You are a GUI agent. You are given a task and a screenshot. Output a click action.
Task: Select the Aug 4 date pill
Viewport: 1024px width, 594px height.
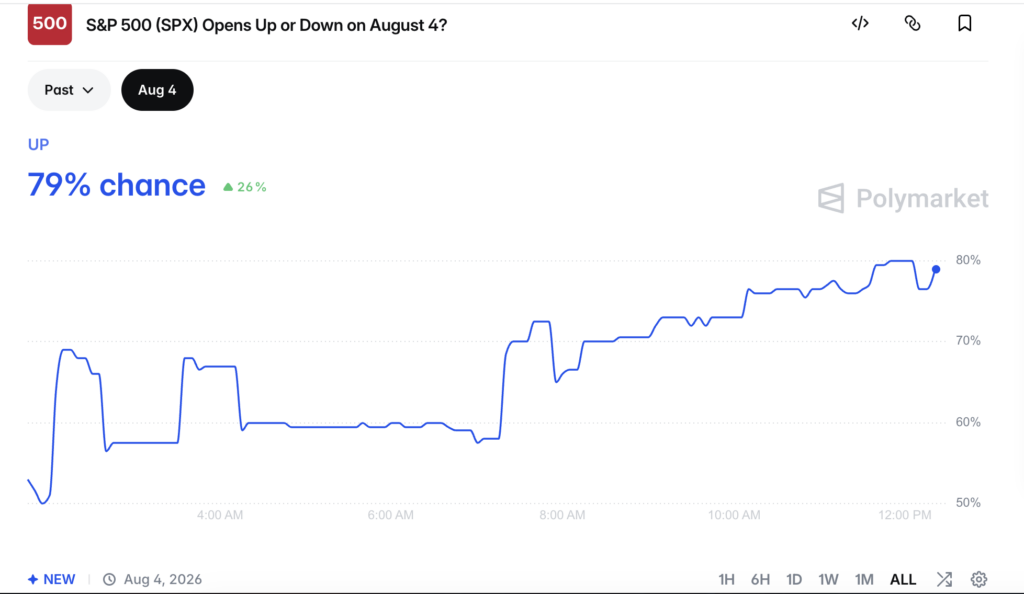(157, 90)
